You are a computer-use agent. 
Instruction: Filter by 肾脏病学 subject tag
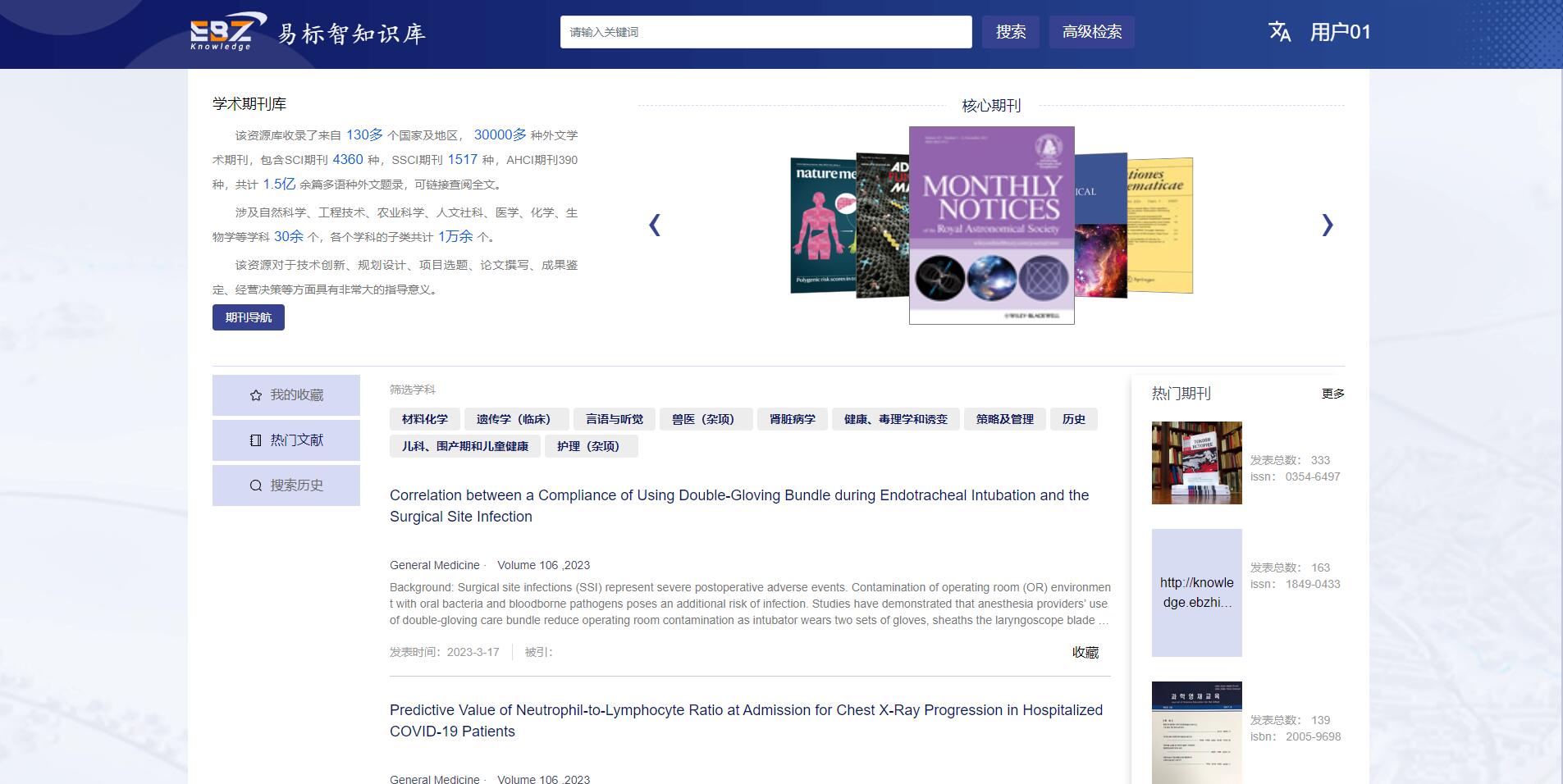pyautogui.click(x=792, y=419)
